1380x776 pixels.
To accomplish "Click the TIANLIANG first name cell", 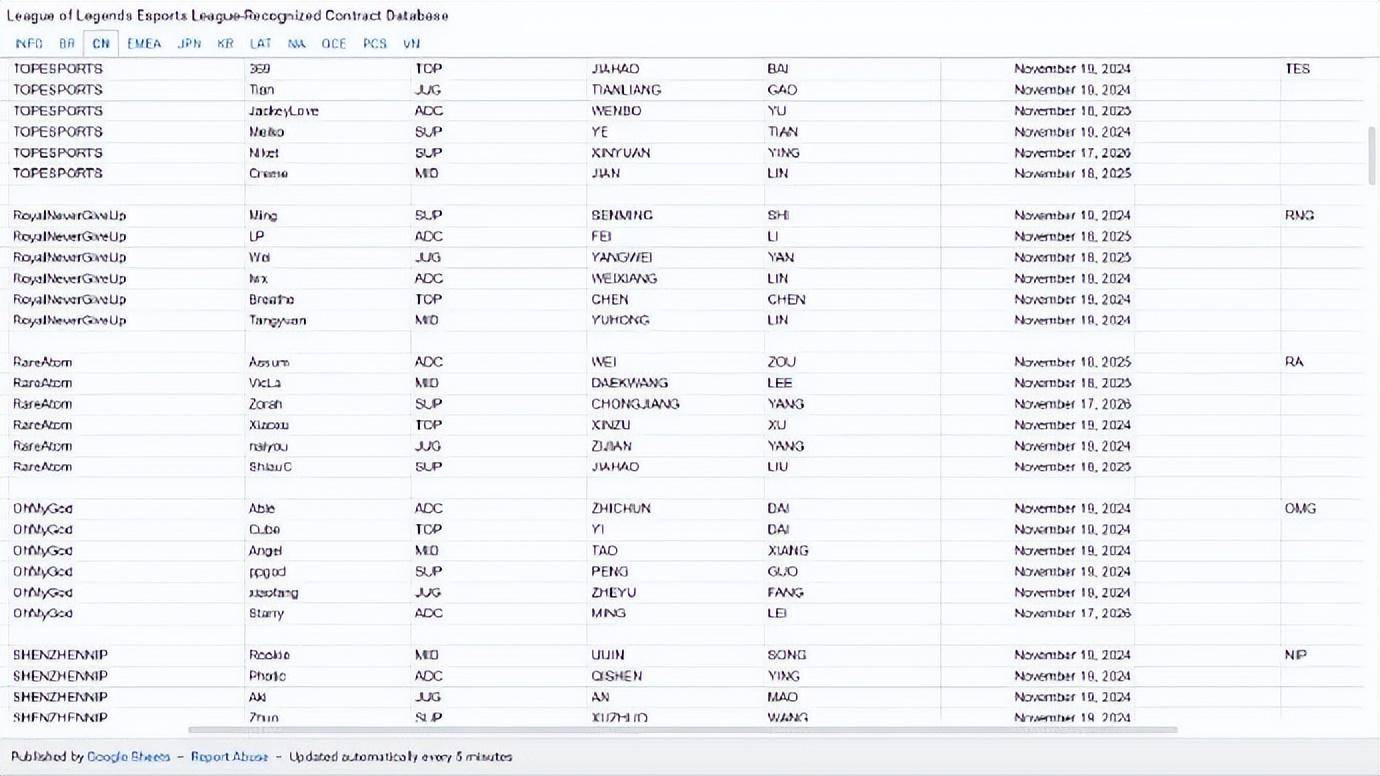I will click(x=626, y=90).
